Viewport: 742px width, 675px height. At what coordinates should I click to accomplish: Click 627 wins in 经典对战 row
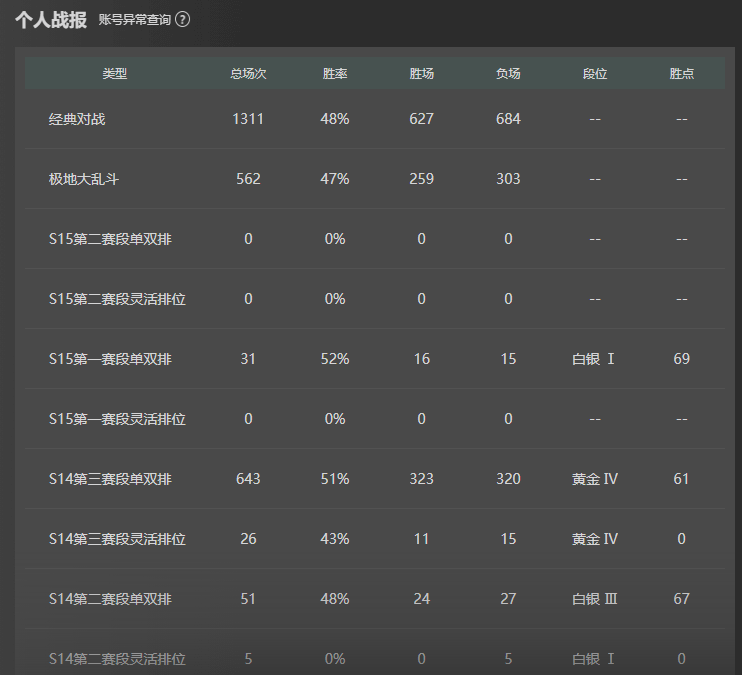tap(422, 119)
